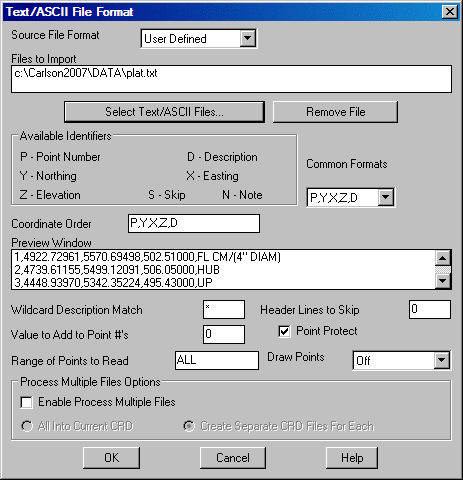Open Help for this dialog
The height and width of the screenshot is (480, 463).
coord(352,458)
